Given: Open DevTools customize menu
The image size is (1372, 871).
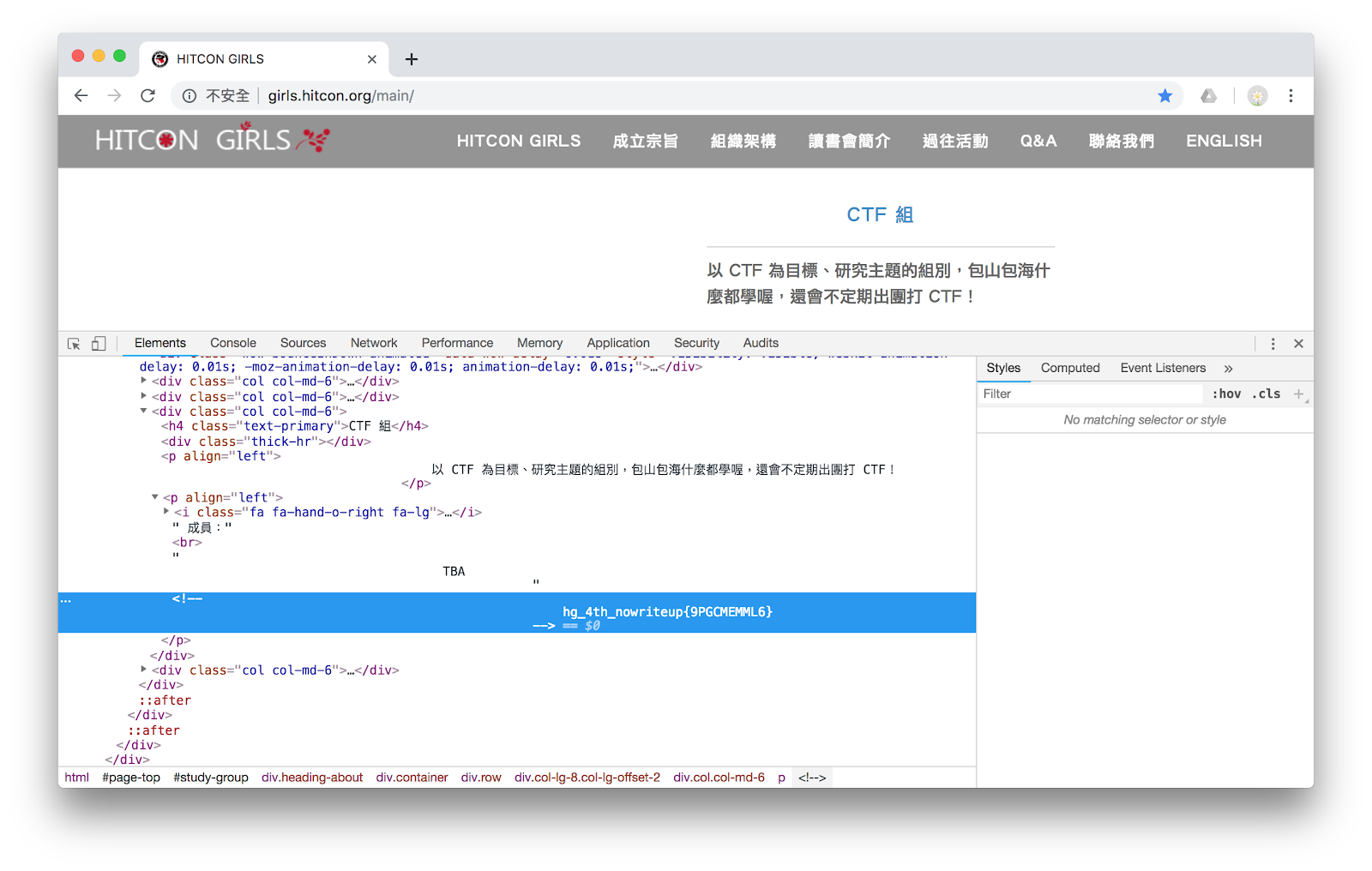Looking at the screenshot, I should [1273, 344].
